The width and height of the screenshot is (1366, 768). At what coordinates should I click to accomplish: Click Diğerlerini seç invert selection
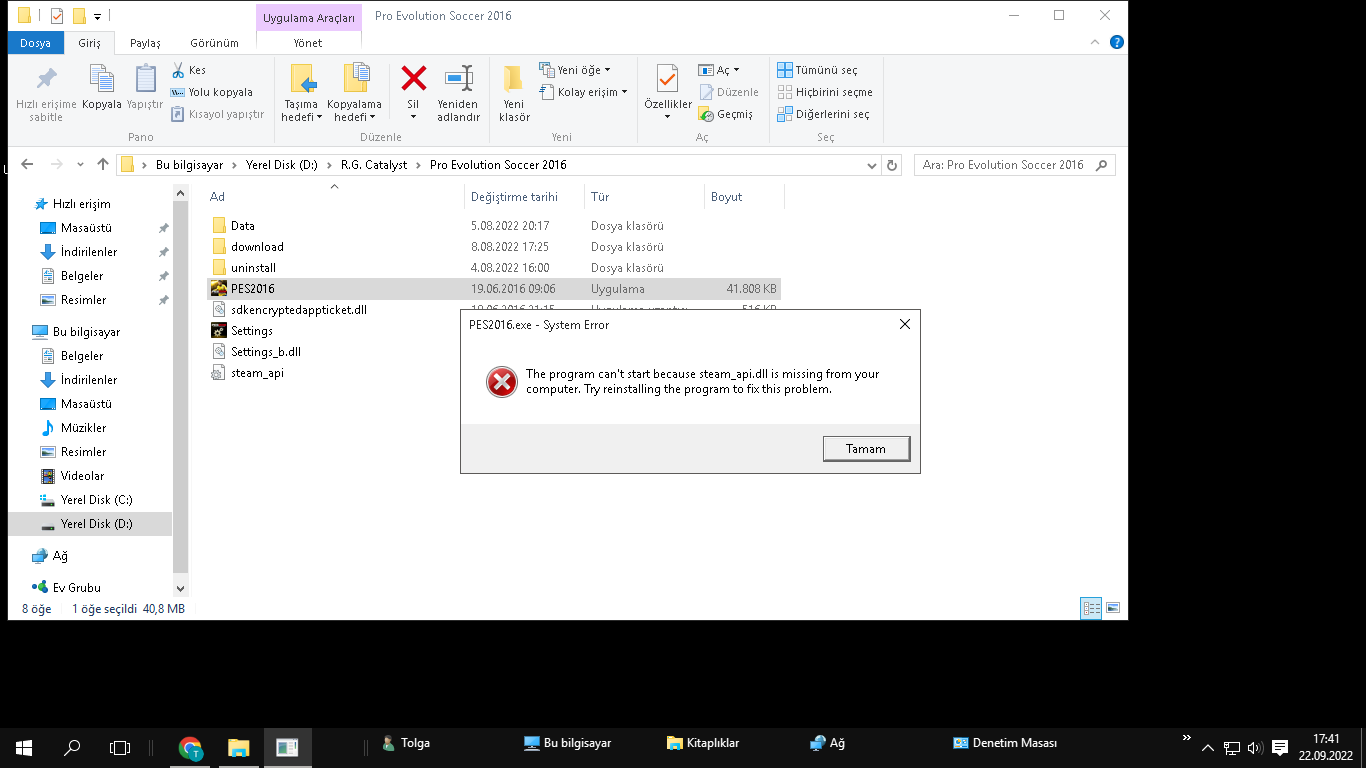[823, 114]
